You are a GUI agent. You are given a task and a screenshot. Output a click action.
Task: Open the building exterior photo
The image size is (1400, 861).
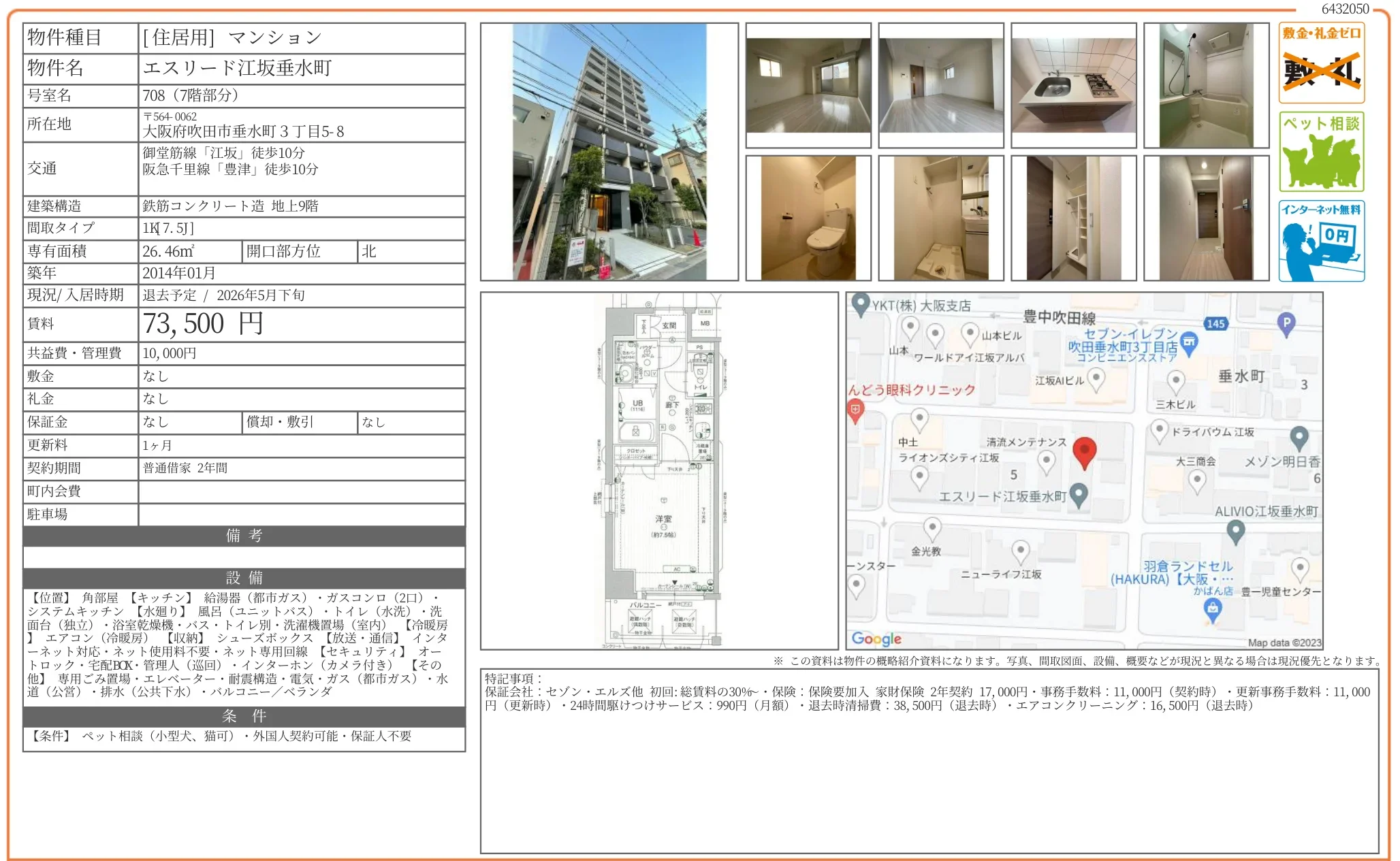click(x=609, y=152)
